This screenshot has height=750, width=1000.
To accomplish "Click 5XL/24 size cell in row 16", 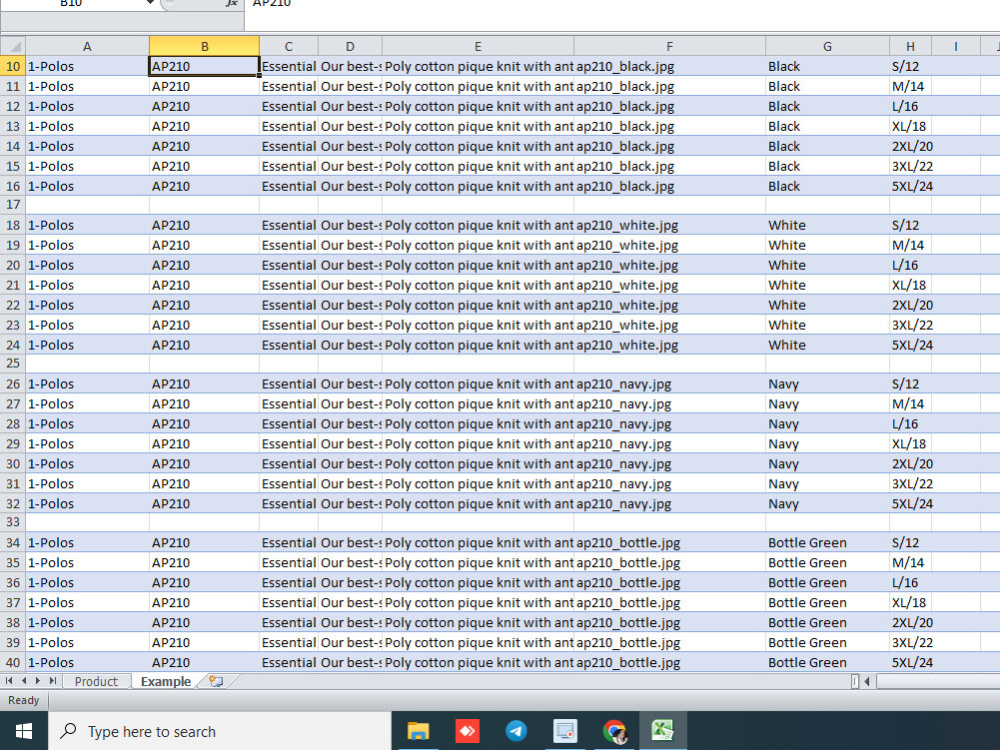I will (x=910, y=186).
